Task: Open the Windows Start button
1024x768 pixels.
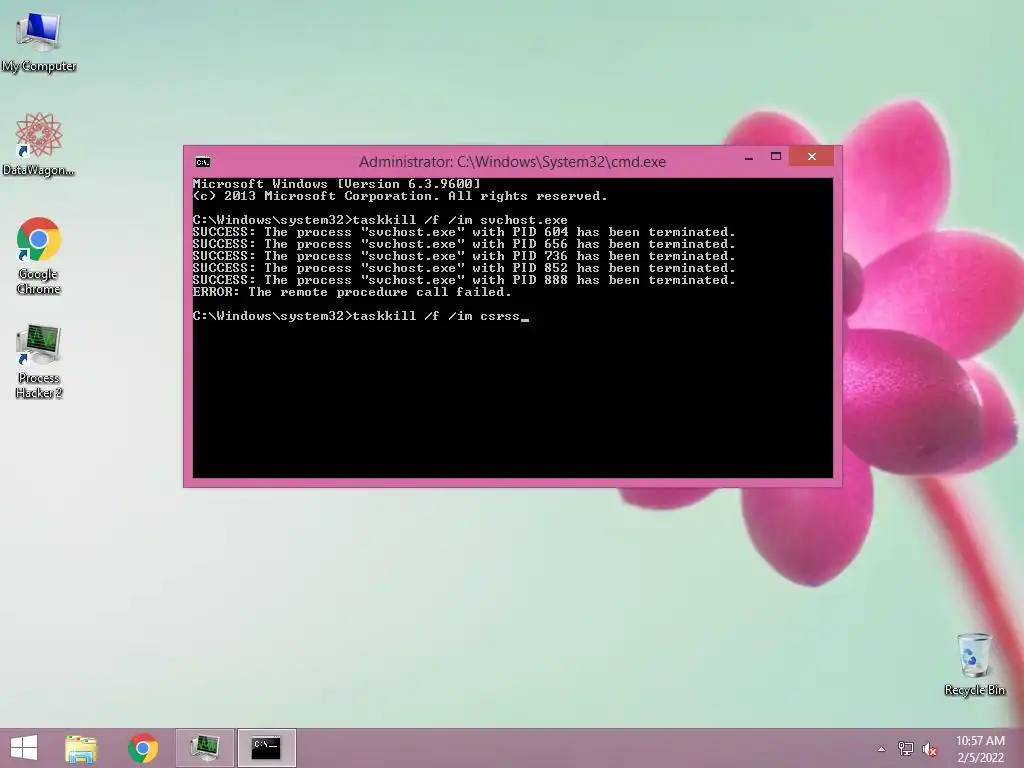Action: (x=24, y=748)
